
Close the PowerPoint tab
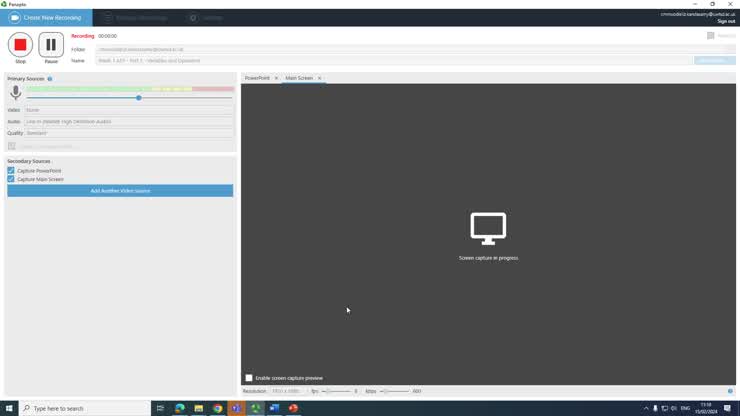(x=276, y=78)
